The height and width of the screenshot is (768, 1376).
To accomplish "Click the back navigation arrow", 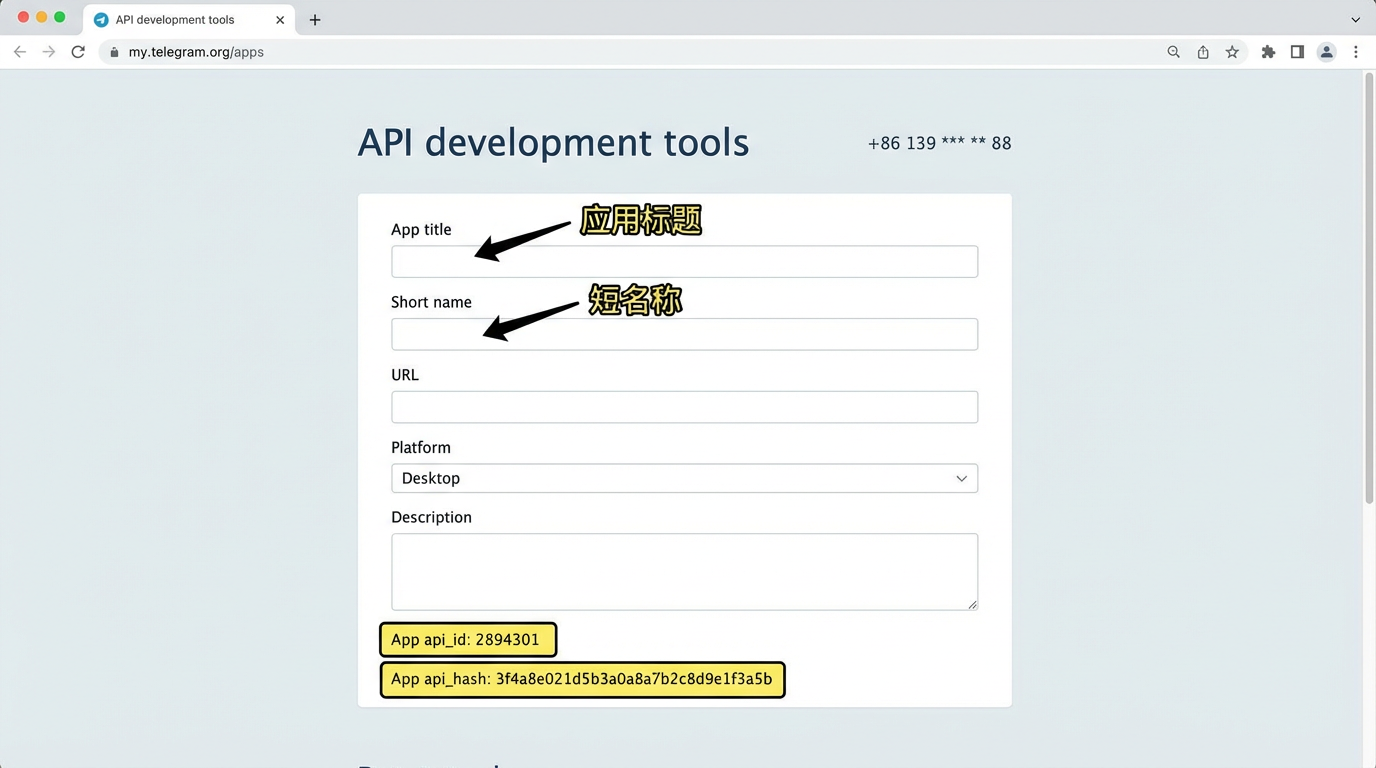I will click(20, 51).
